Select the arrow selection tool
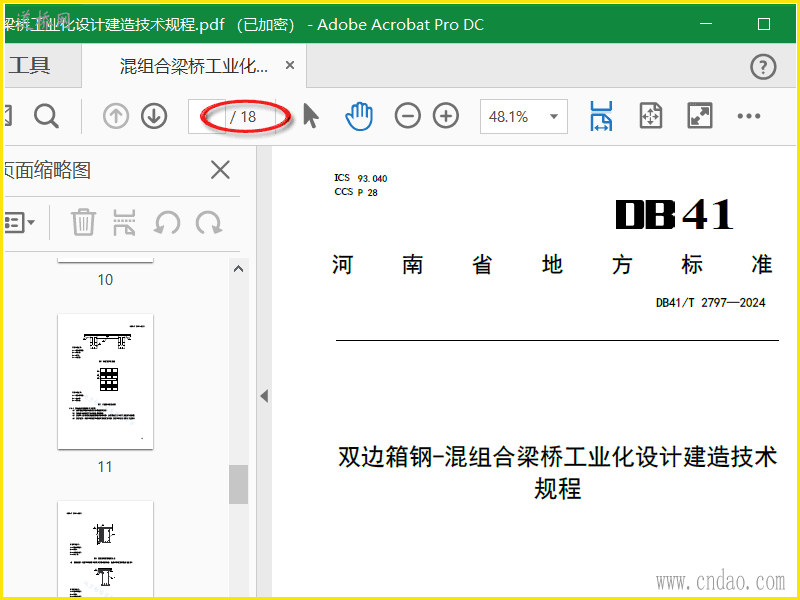The height and width of the screenshot is (600, 800). [311, 116]
